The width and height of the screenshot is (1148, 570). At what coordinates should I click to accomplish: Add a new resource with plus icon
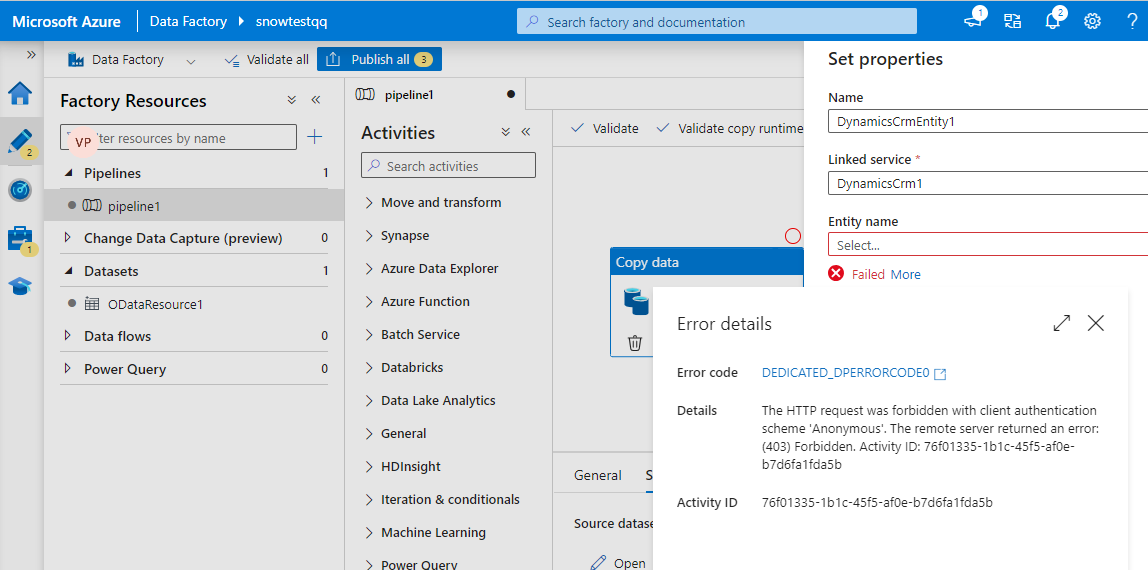click(314, 137)
